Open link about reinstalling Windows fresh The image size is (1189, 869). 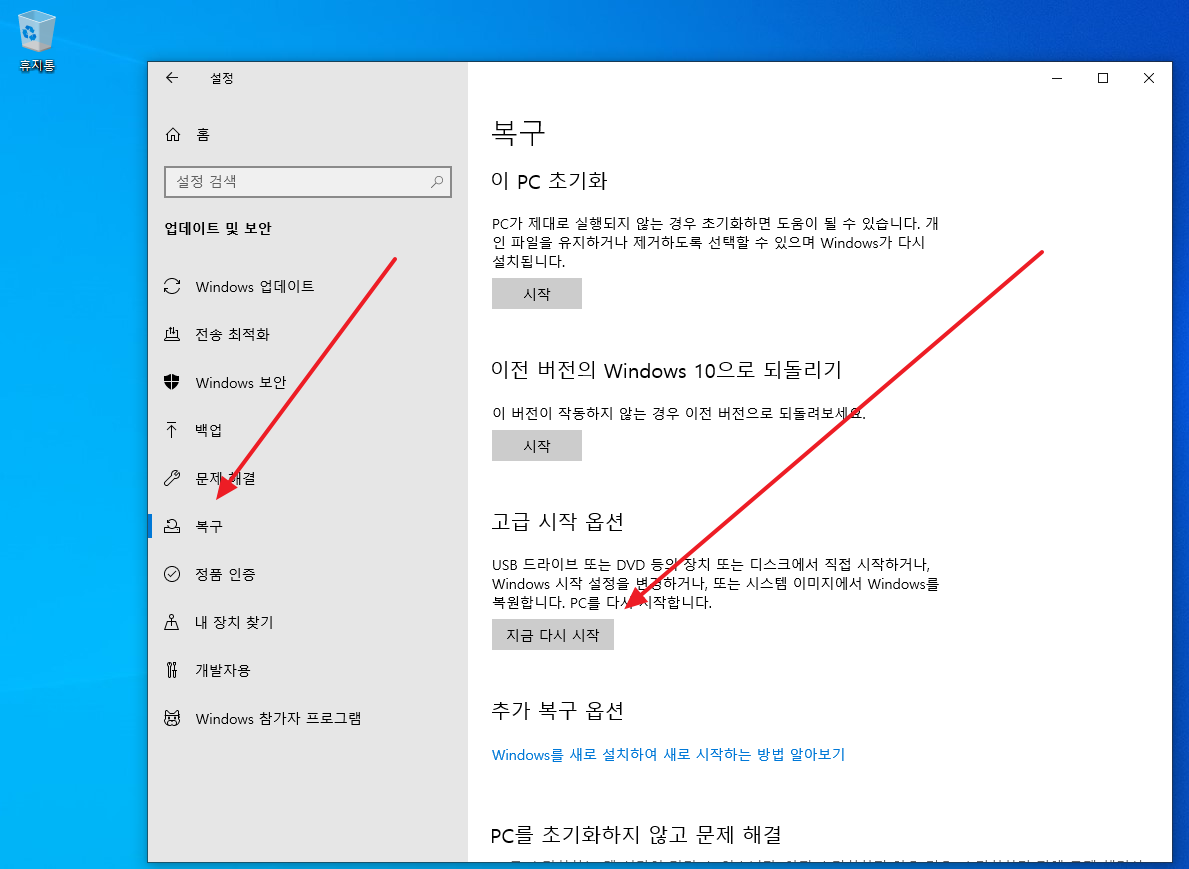pos(668,754)
